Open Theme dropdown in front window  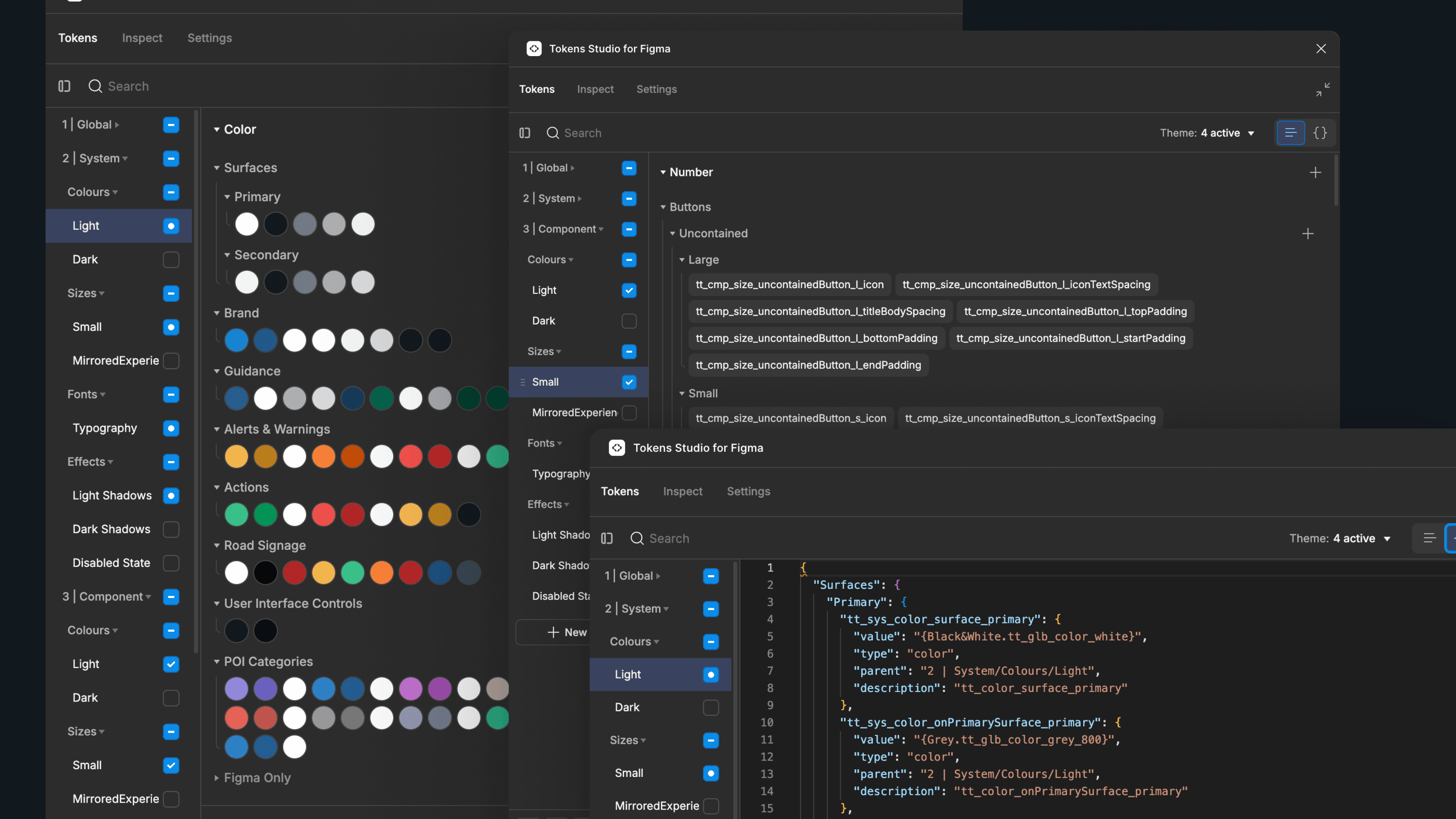1340,538
